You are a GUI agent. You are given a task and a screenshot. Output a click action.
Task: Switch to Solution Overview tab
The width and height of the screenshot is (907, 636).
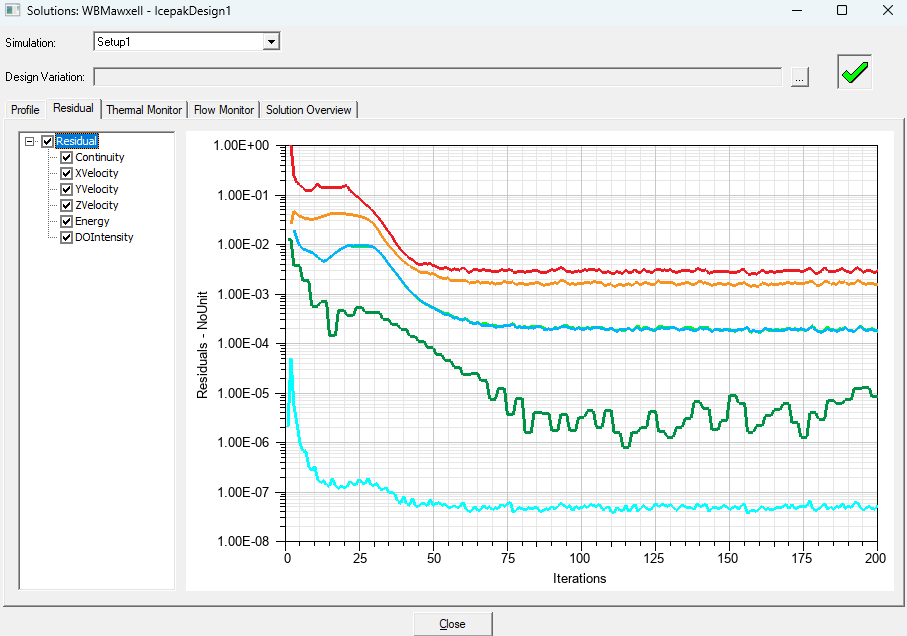pyautogui.click(x=308, y=110)
